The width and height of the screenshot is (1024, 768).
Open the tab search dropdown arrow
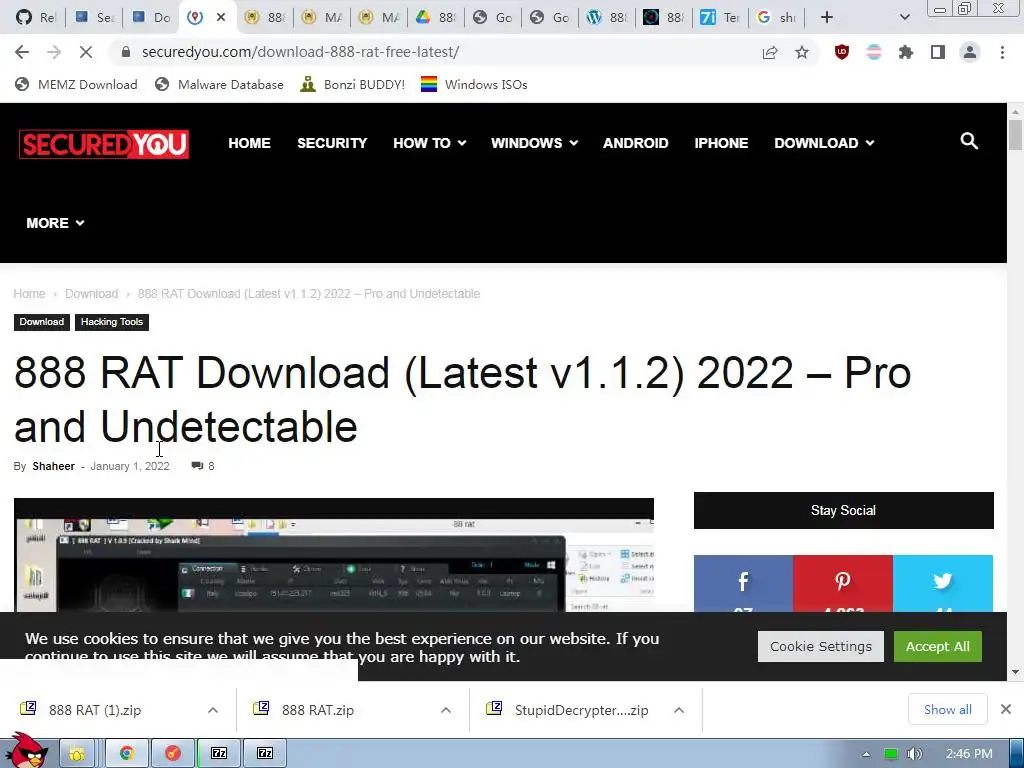904,18
